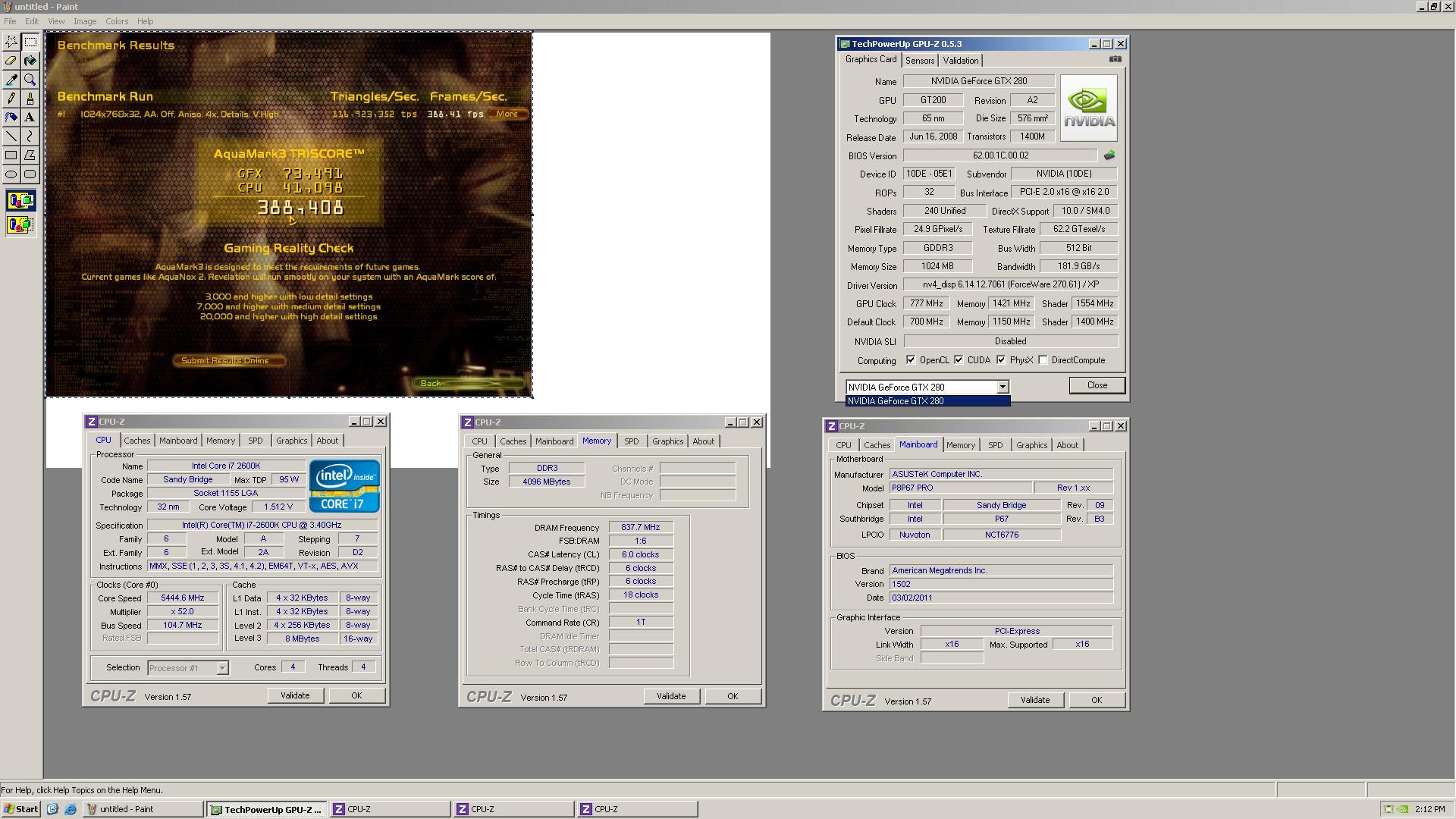Select the Pencil tool in Paint
The width and height of the screenshot is (1456, 819).
point(11,99)
